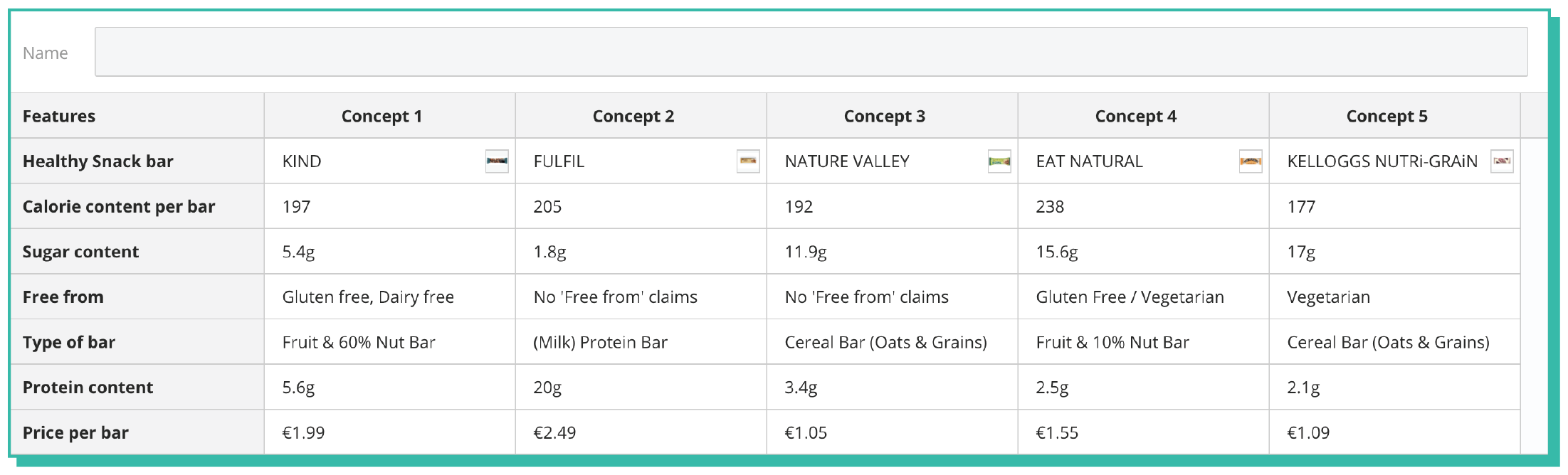
Task: Click the Gluten free, Dairy free cell
Action: coord(368,297)
